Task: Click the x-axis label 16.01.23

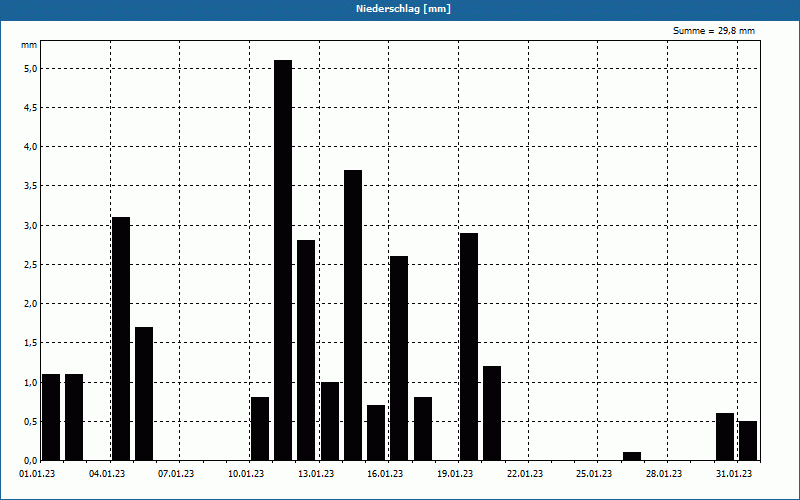Action: [x=385, y=474]
